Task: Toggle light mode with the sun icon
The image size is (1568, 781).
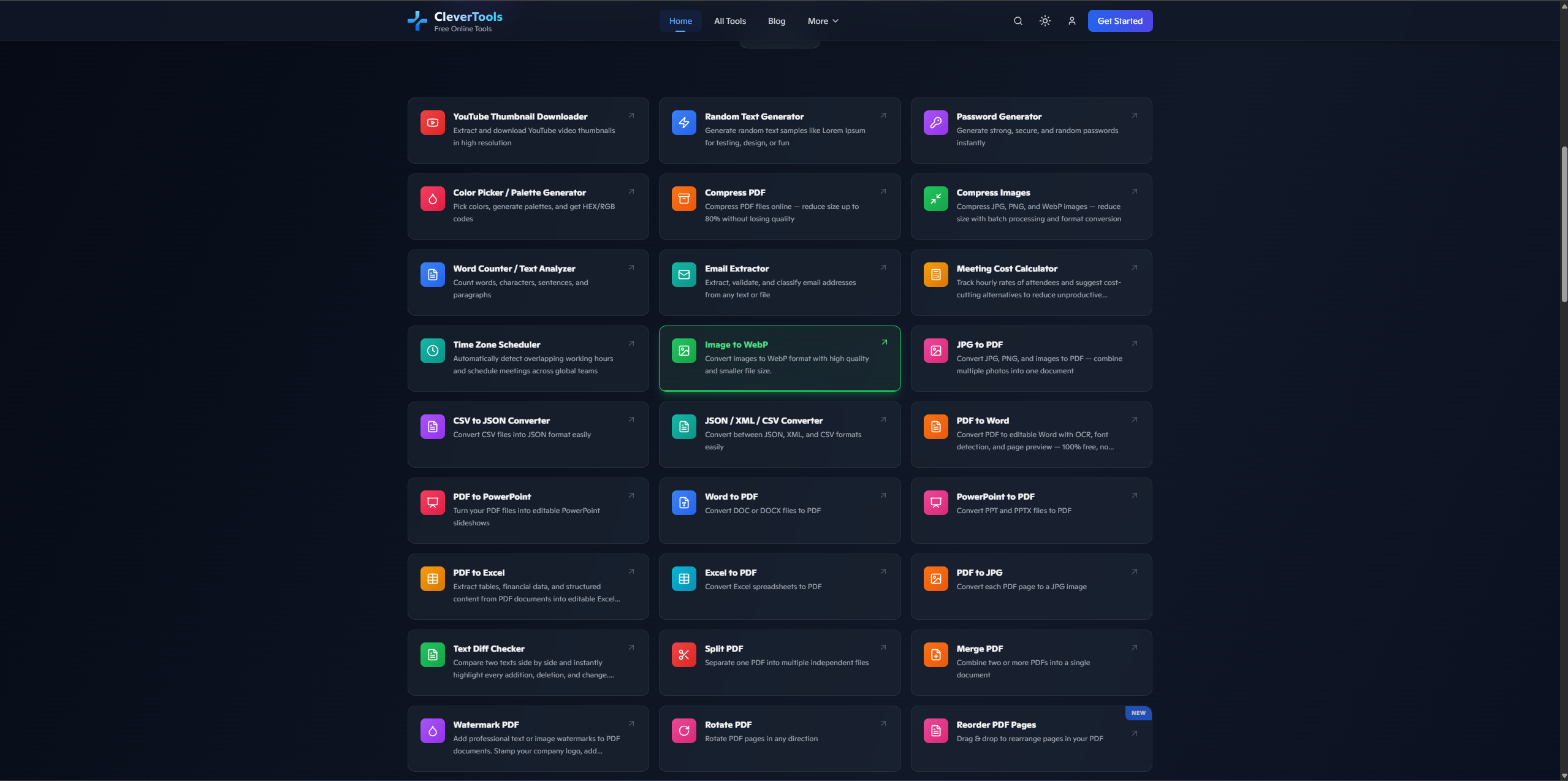Action: click(1044, 20)
